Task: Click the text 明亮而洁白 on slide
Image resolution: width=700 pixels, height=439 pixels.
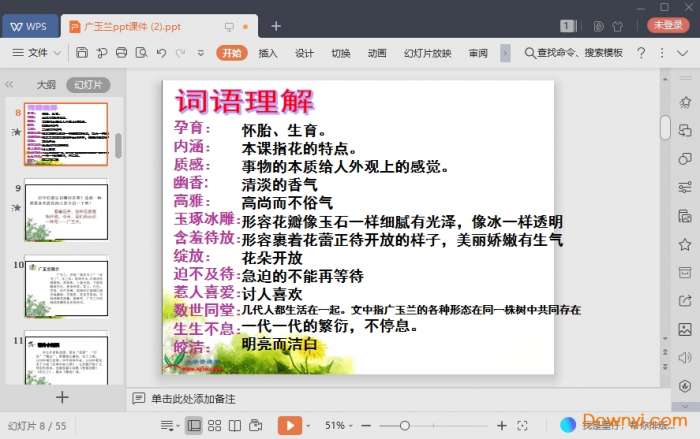Action: [x=279, y=344]
